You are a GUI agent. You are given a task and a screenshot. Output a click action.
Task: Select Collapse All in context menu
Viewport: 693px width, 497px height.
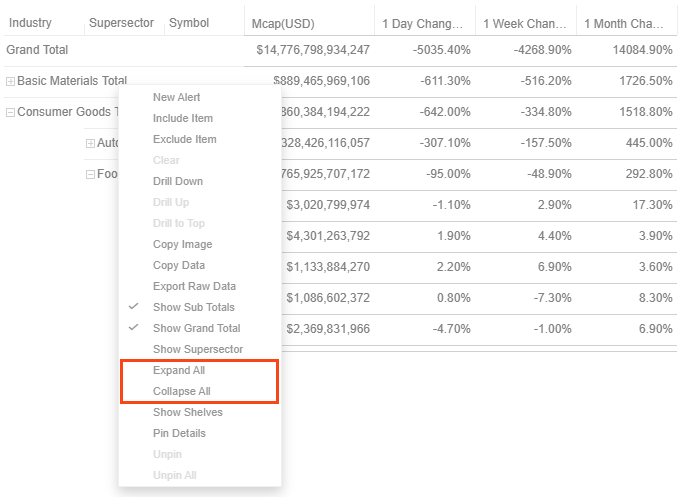click(x=181, y=391)
